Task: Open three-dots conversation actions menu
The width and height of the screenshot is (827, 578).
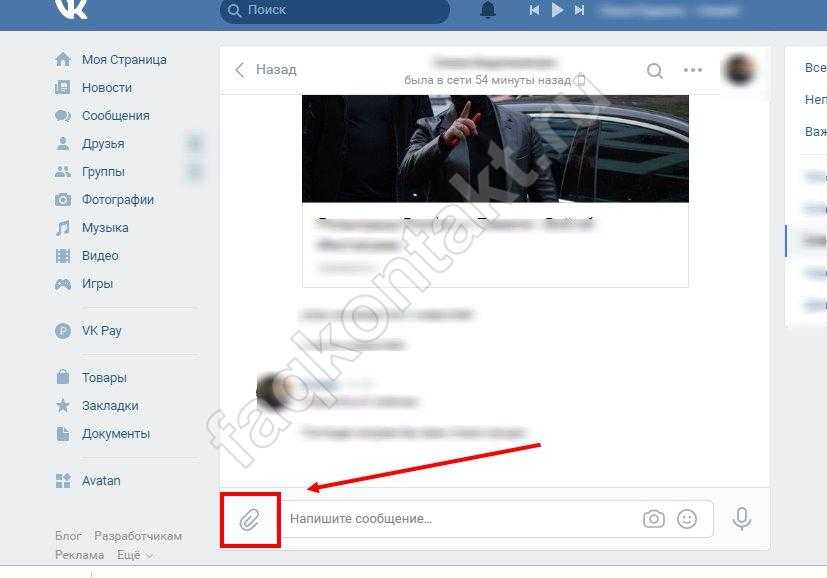Action: click(693, 70)
